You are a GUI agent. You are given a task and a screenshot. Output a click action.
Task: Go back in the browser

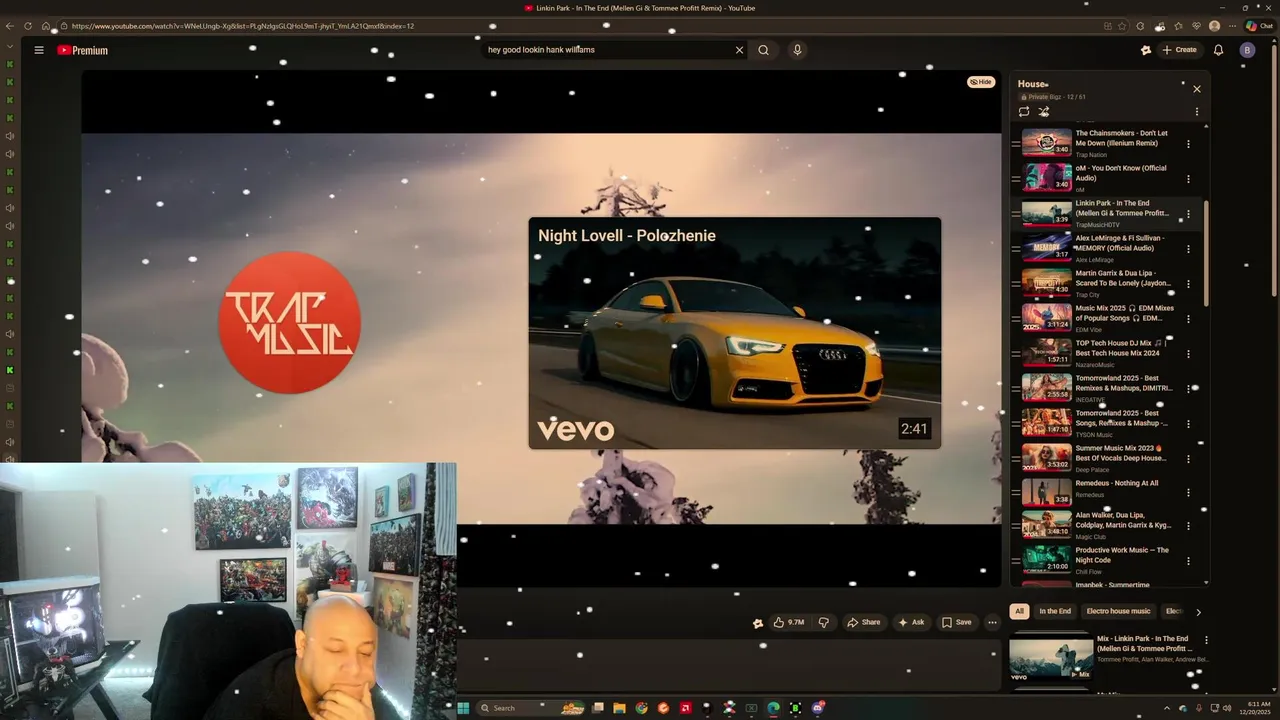pyautogui.click(x=10, y=26)
